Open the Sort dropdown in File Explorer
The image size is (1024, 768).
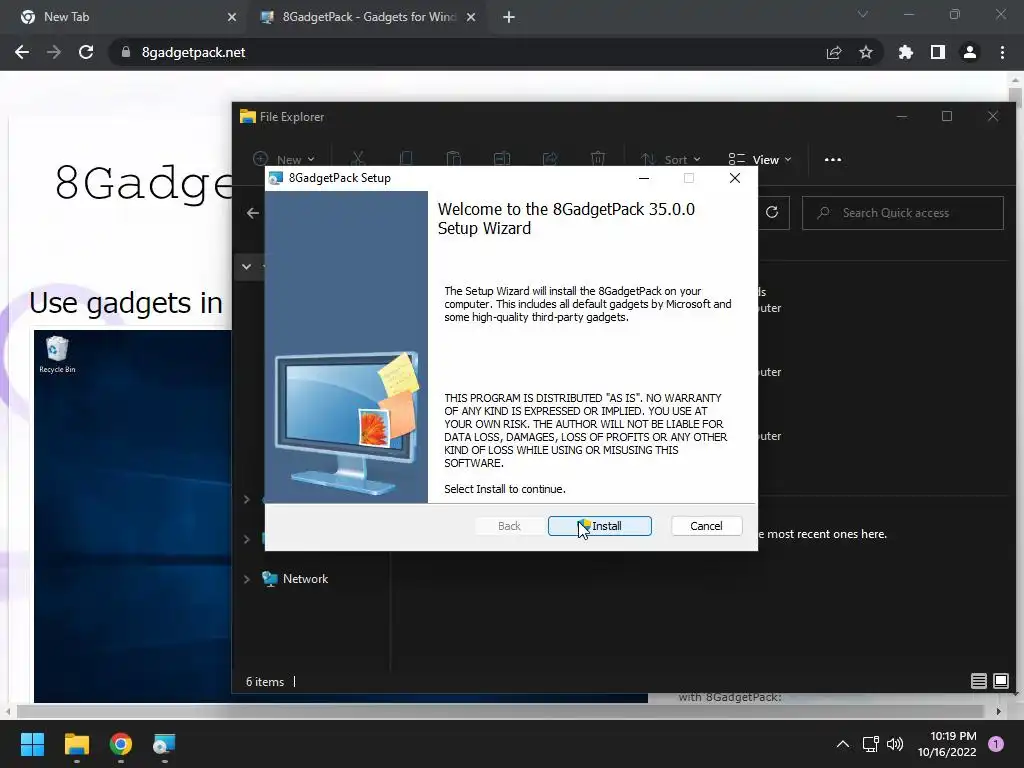click(670, 159)
